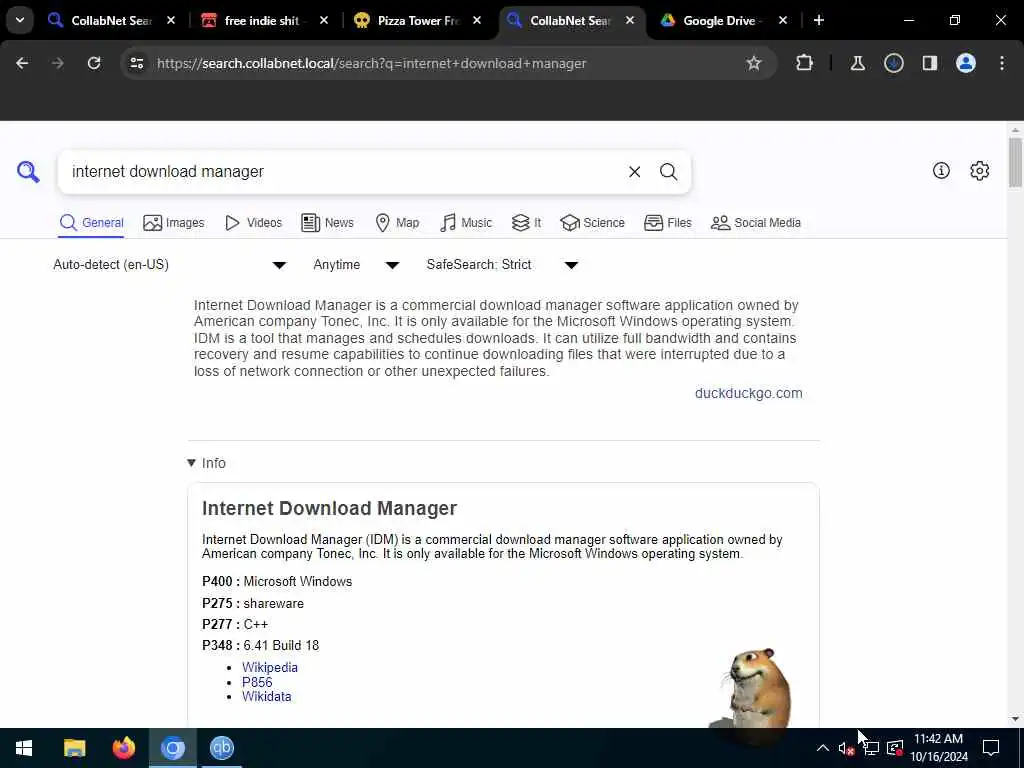Open Firefox from the taskbar
Viewport: 1024px width, 768px height.
click(123, 748)
